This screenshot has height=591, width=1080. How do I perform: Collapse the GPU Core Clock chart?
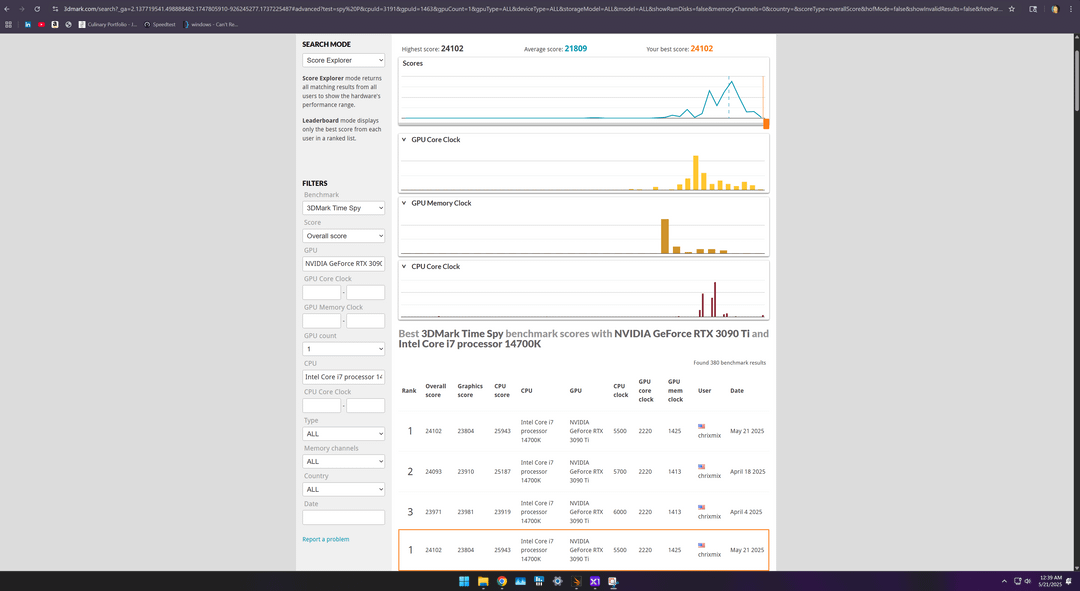[x=404, y=139]
